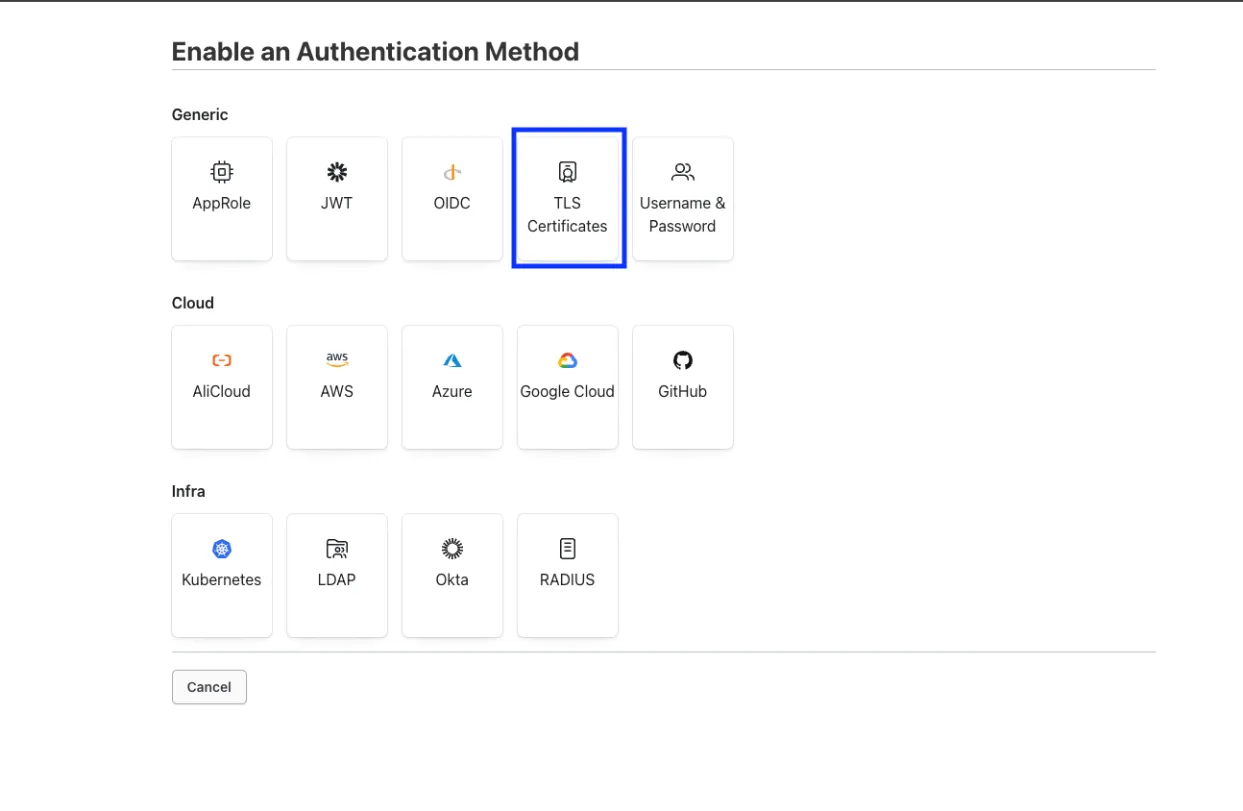Screen dimensions: 1243x811
Task: Click the "Generic" section heading
Action: pos(200,115)
